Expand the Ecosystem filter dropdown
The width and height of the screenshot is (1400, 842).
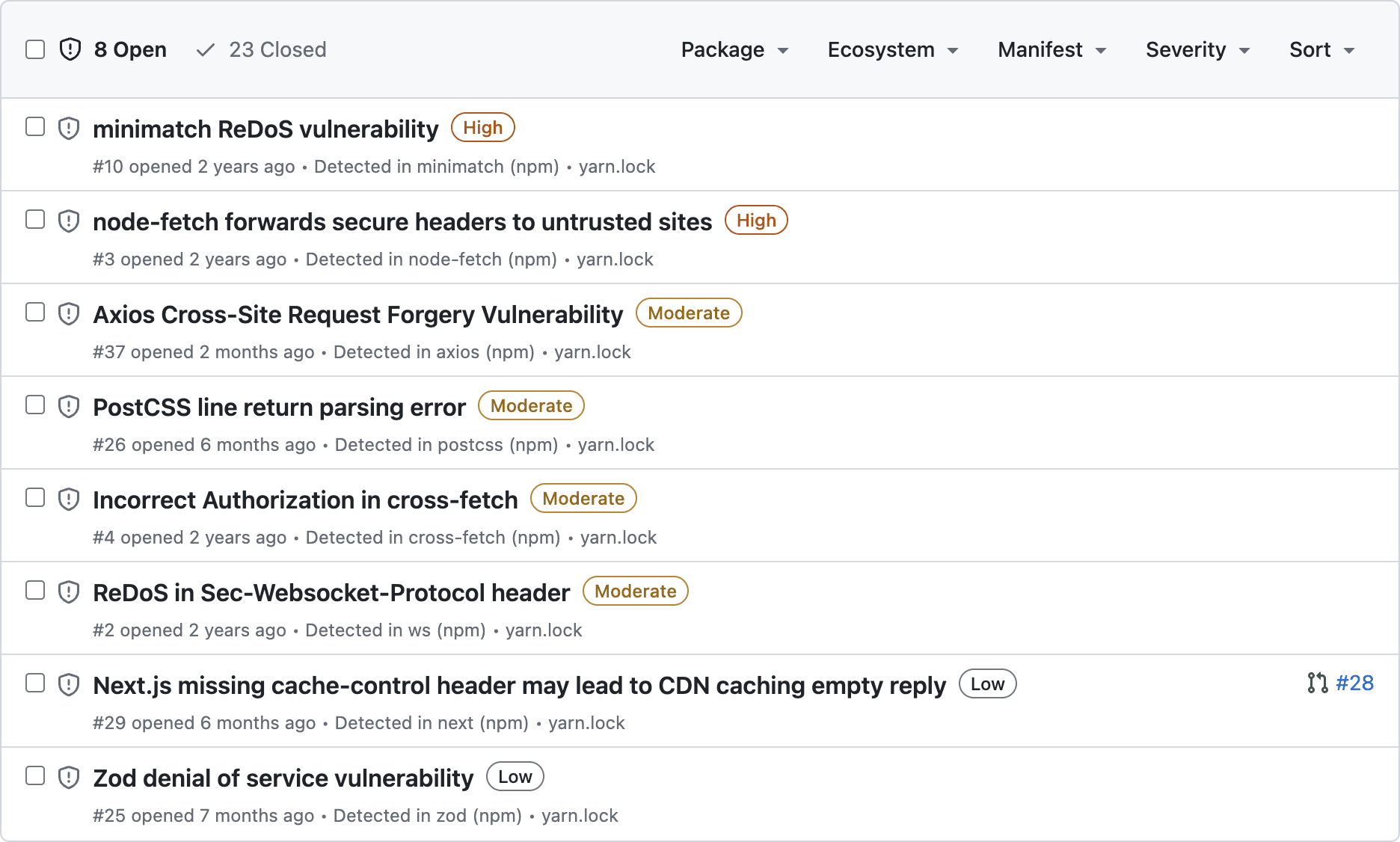click(x=892, y=50)
